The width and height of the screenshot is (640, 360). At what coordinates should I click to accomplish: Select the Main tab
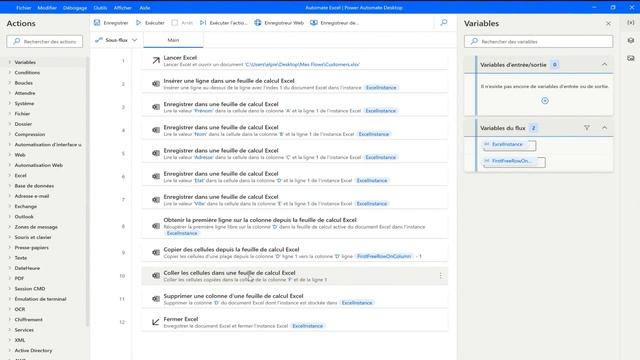(173, 40)
